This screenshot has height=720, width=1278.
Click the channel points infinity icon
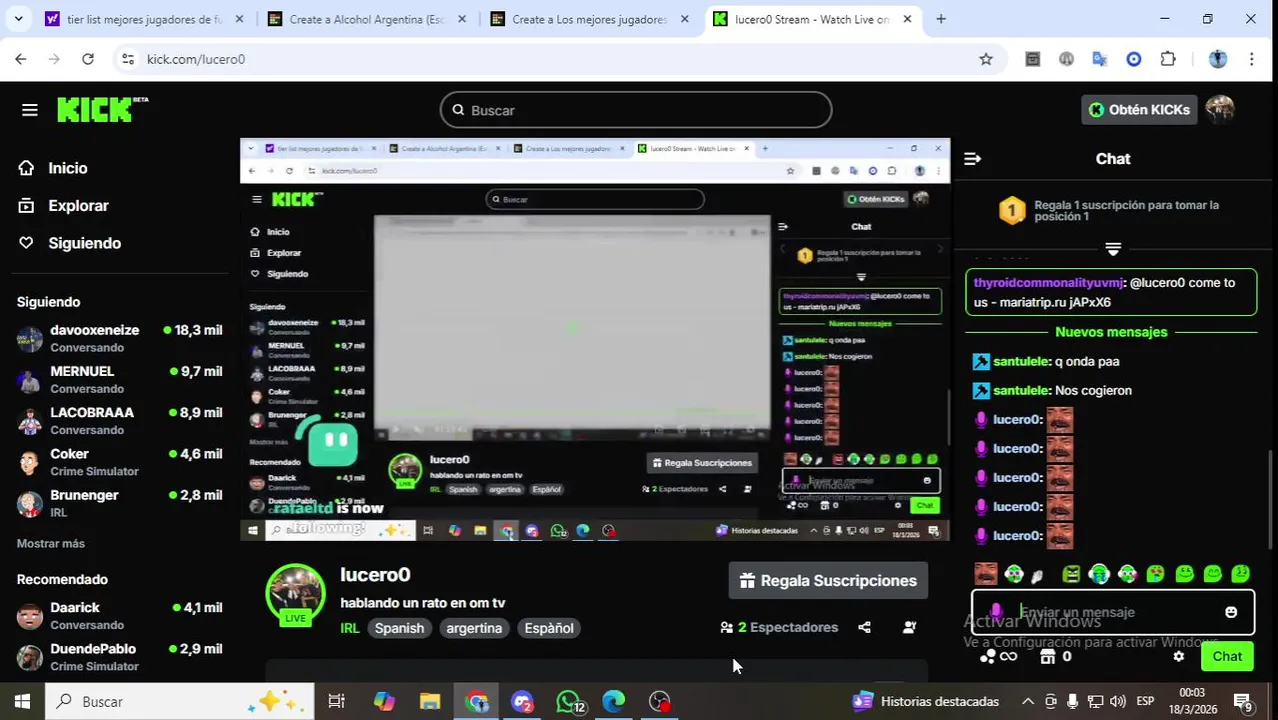click(998, 657)
